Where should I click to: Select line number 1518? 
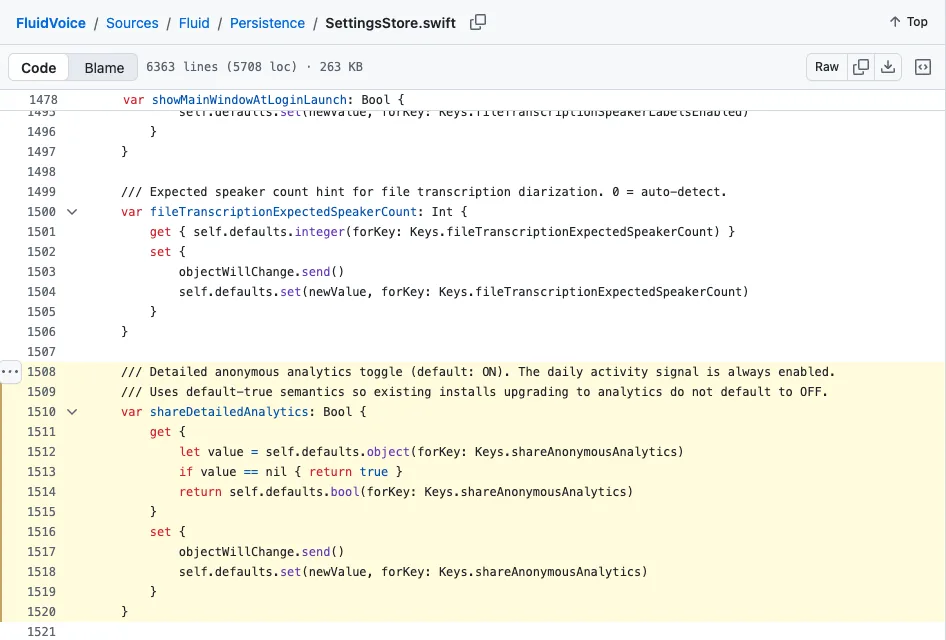42,572
